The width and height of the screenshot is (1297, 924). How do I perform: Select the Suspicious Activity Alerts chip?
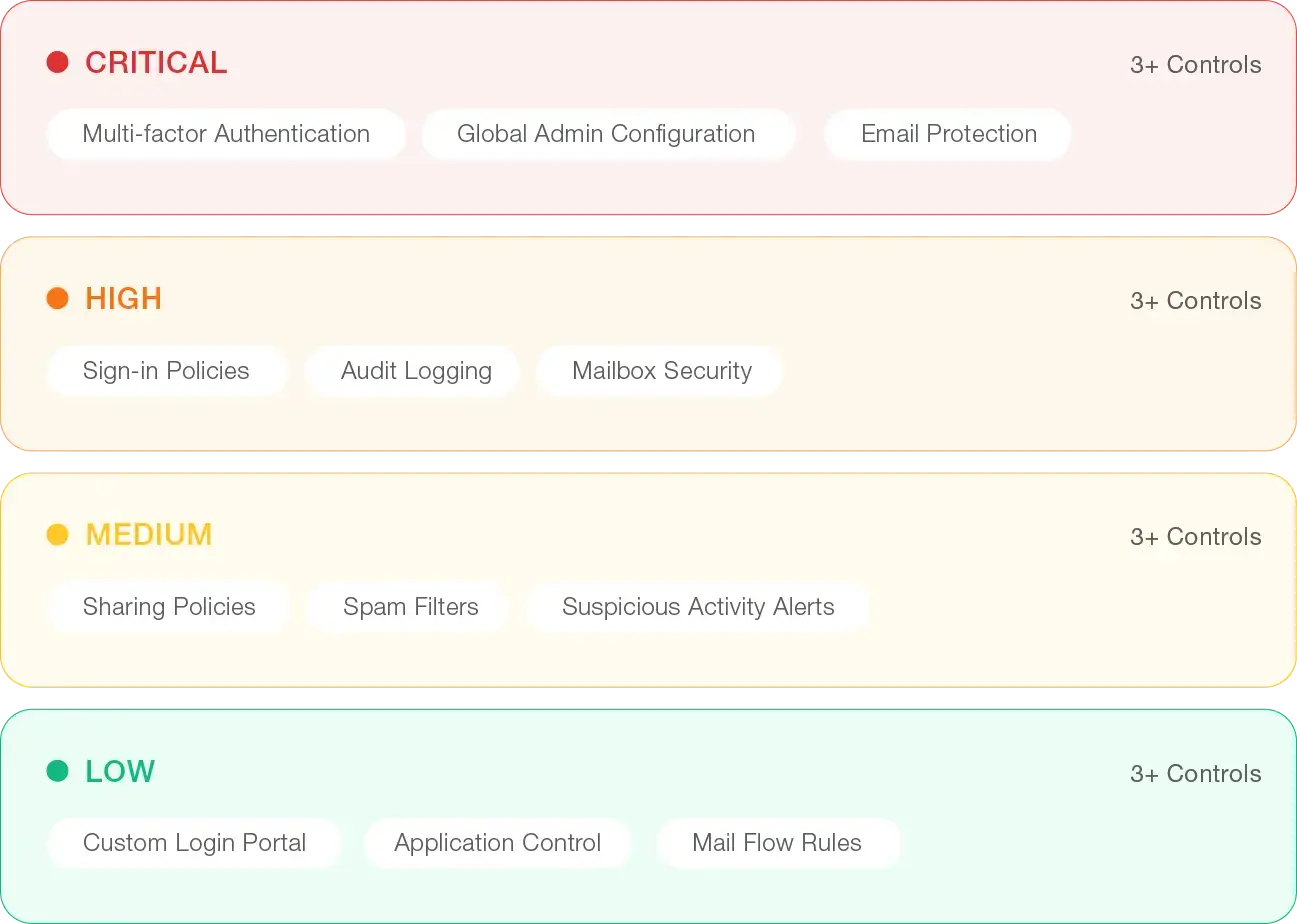click(x=698, y=607)
